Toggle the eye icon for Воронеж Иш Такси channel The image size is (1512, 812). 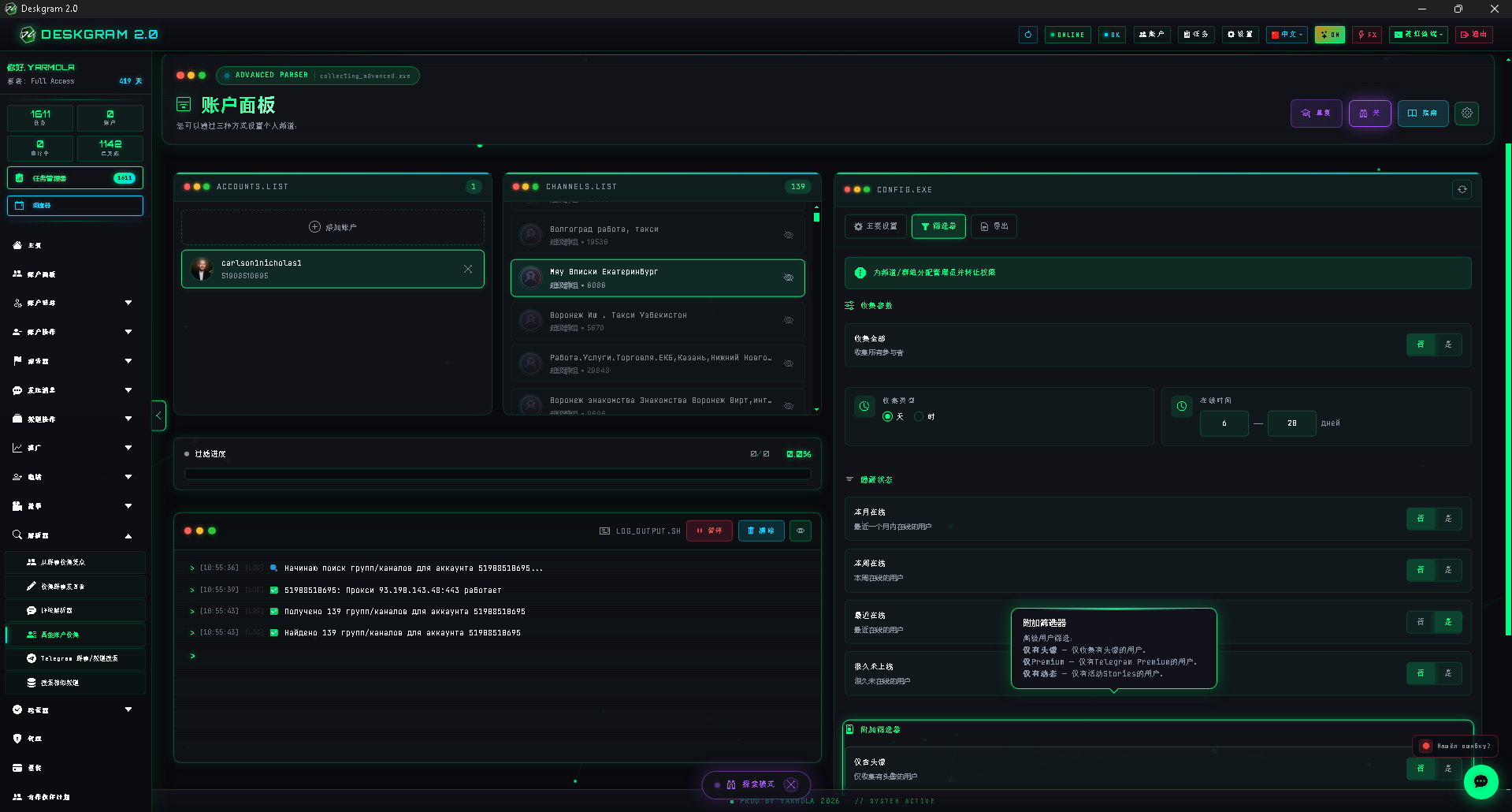[x=789, y=320]
